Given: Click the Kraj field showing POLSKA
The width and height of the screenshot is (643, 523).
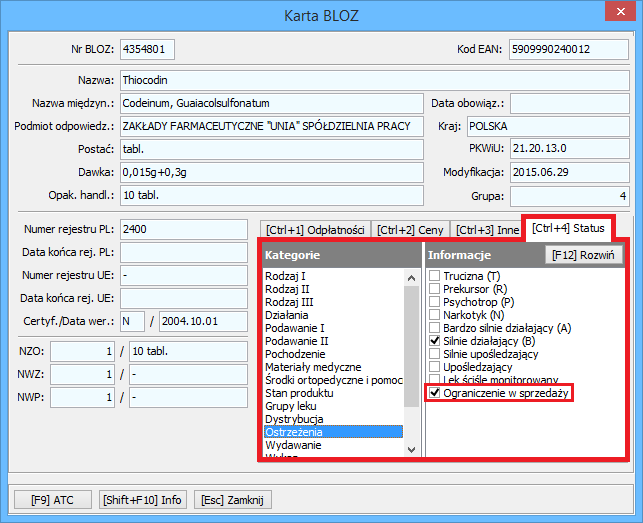Looking at the screenshot, I should [548, 126].
